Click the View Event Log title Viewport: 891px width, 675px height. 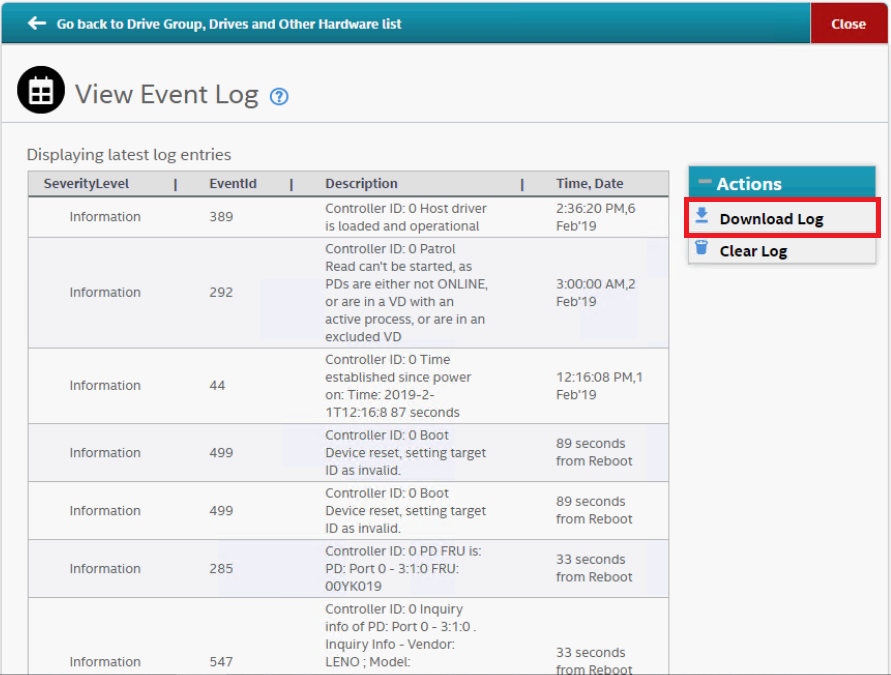click(x=167, y=95)
